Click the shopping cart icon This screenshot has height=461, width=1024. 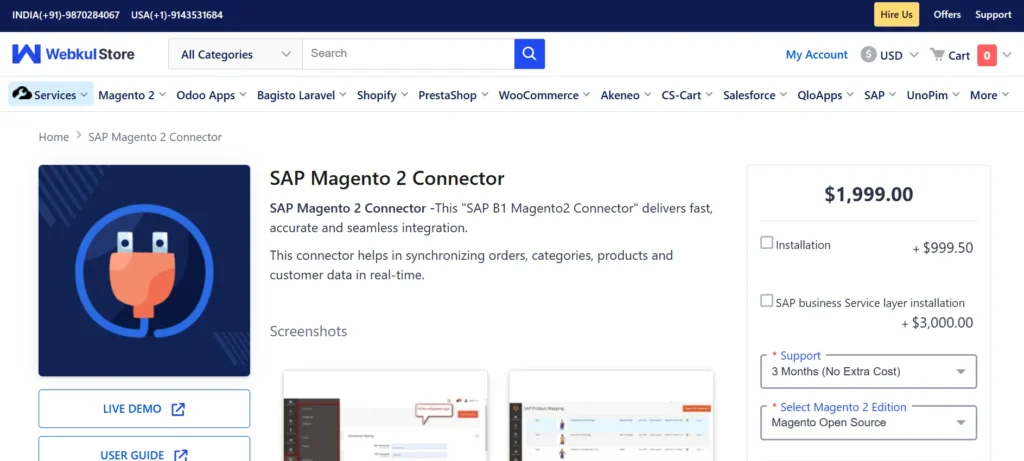click(937, 55)
